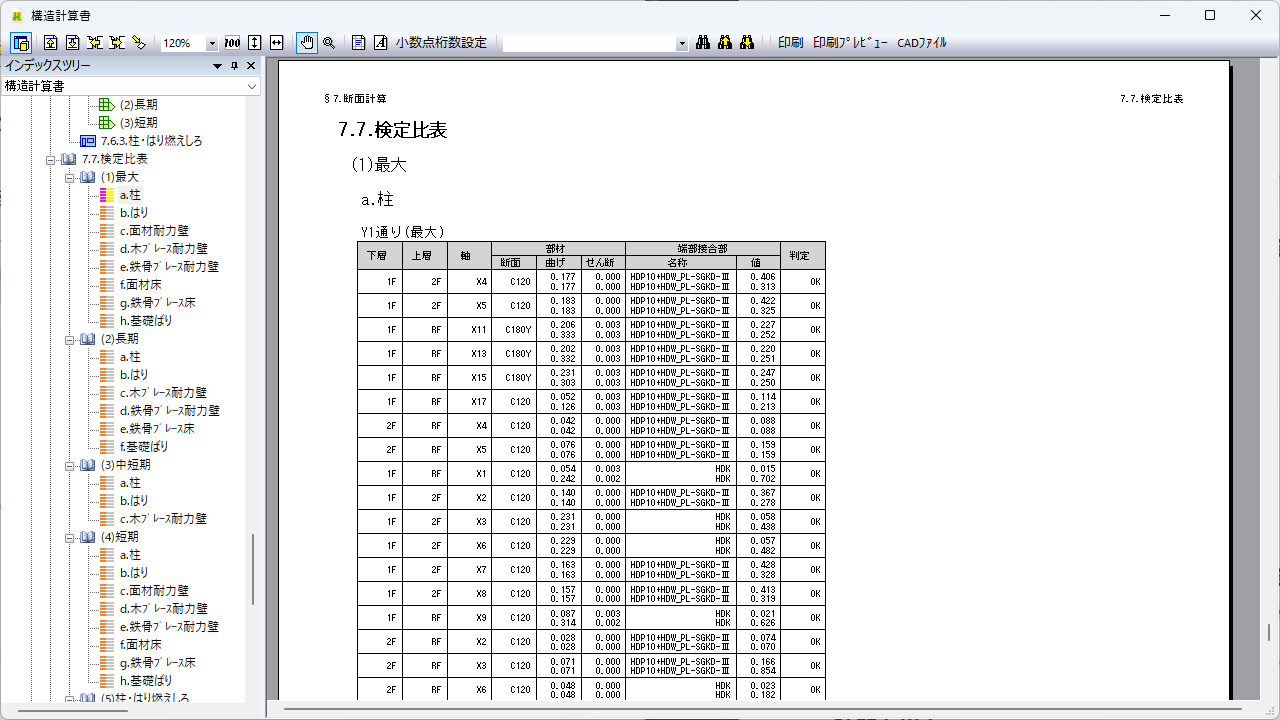Screen dimensions: 1280x720
Task: Click the find next binoculars icon
Action: point(747,43)
